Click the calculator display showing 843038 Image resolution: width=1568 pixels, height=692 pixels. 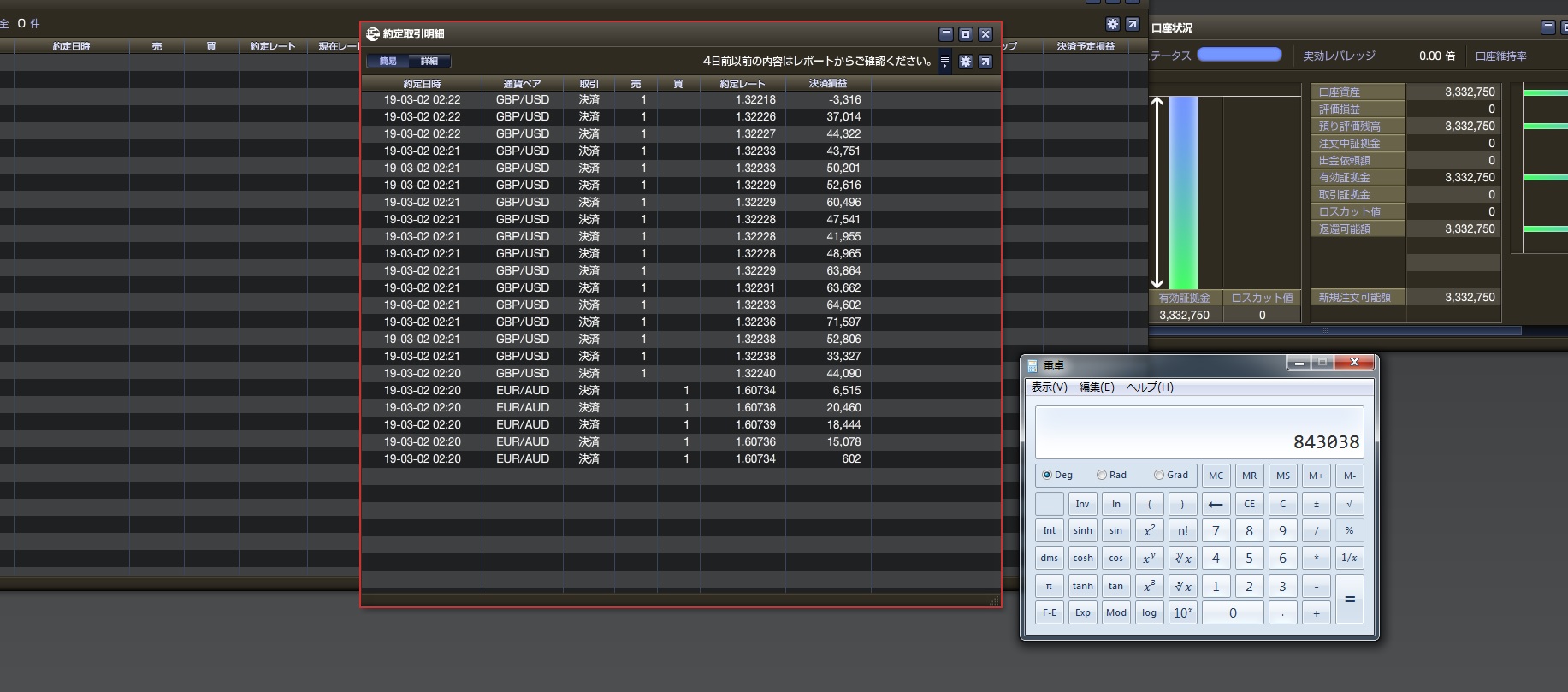click(x=1198, y=433)
